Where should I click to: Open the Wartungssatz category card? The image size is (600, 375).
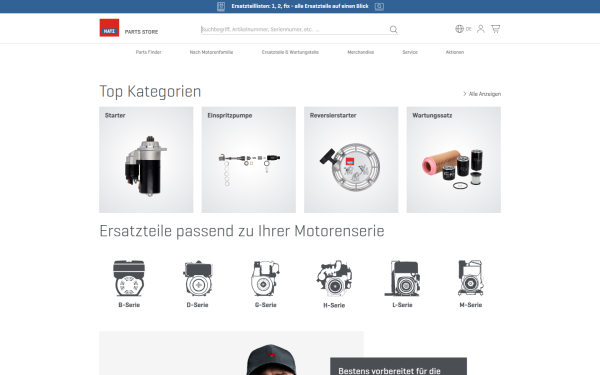(x=453, y=160)
